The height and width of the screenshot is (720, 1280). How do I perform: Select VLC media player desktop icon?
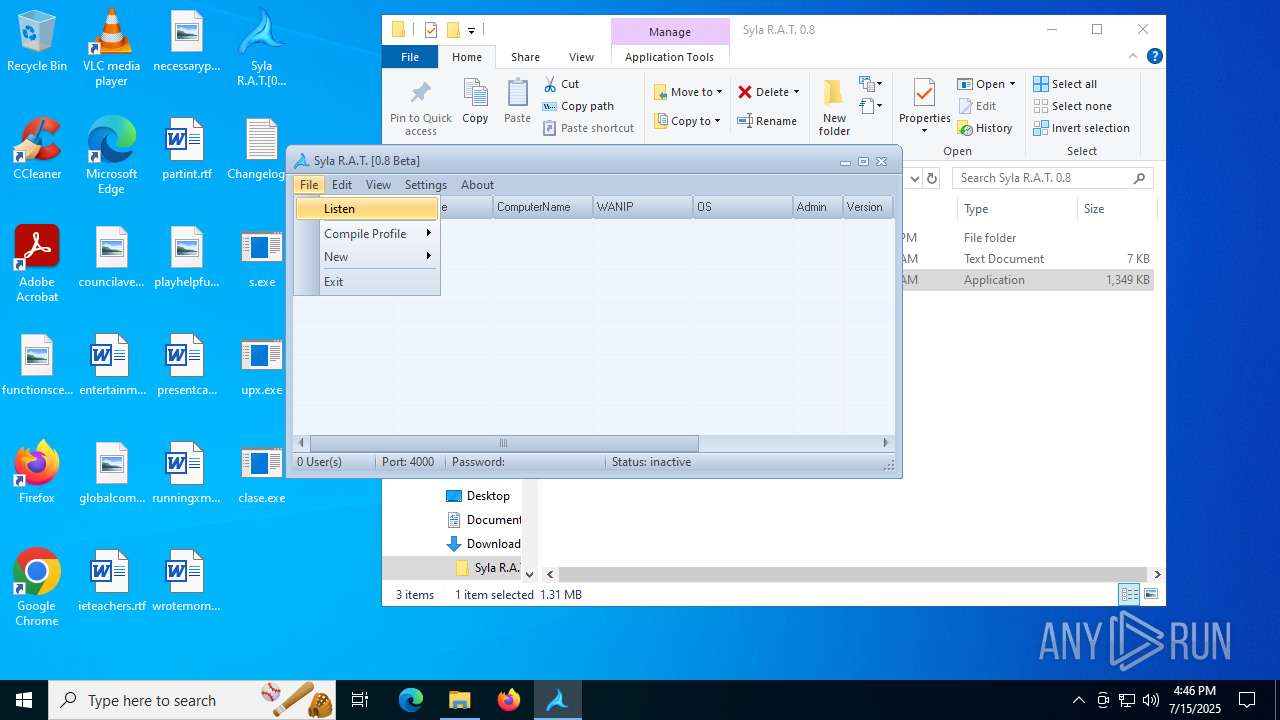point(111,49)
